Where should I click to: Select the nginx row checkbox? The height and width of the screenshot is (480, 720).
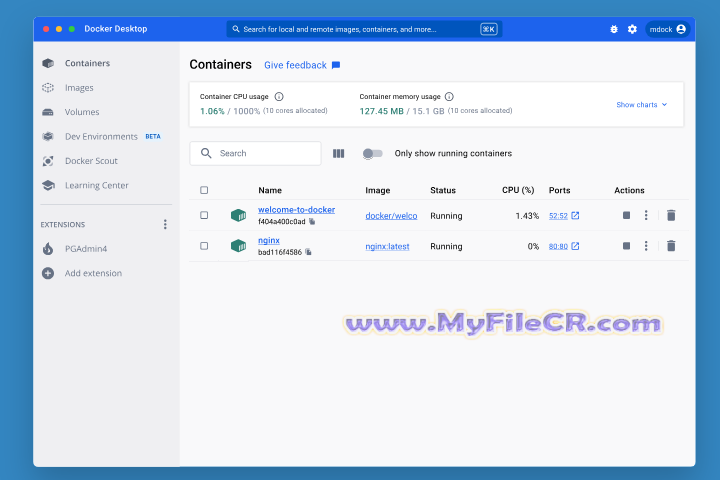(x=204, y=246)
